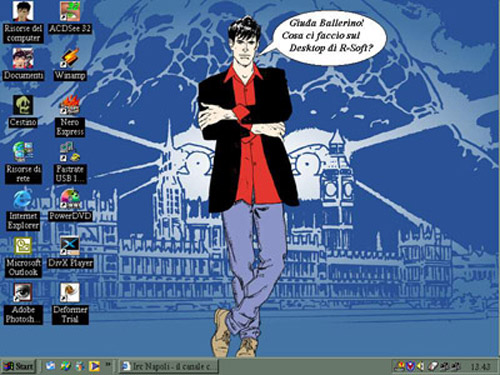Select the Fastrate USB shortcut
The image size is (500, 375).
click(x=70, y=152)
